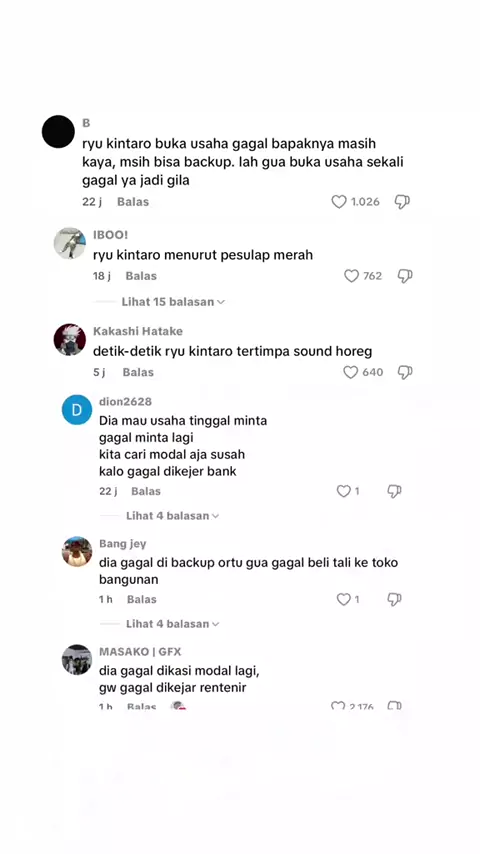Like the comment by user B
480x854 pixels.
[338, 202]
